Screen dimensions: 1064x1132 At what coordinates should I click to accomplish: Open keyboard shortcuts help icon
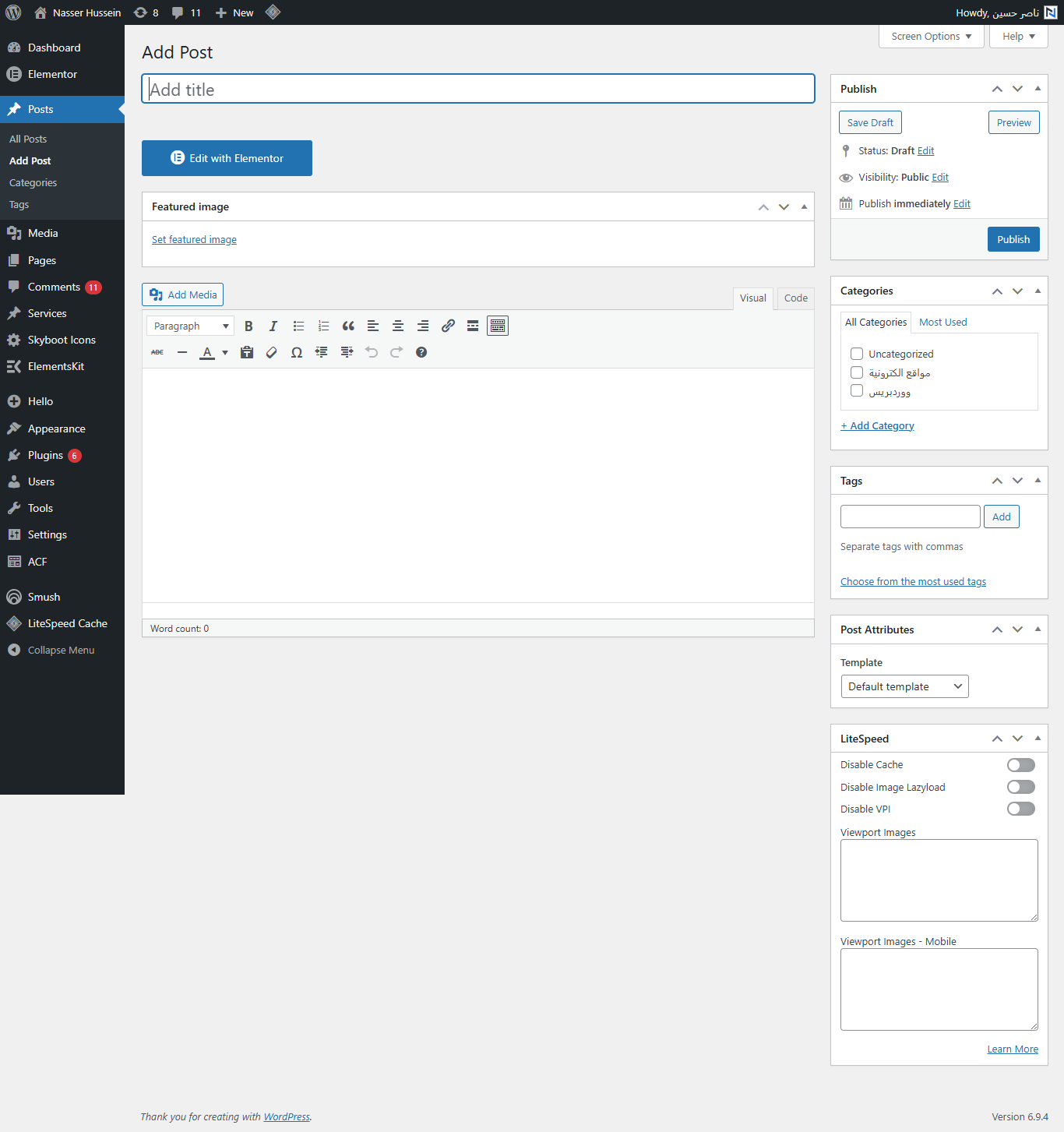421,352
